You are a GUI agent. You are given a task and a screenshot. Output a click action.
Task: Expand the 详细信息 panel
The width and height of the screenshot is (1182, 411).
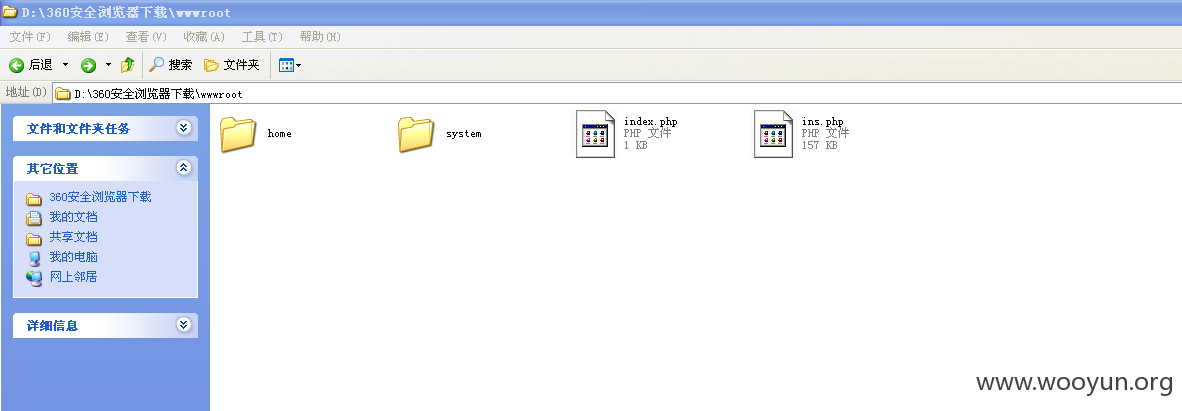point(184,325)
